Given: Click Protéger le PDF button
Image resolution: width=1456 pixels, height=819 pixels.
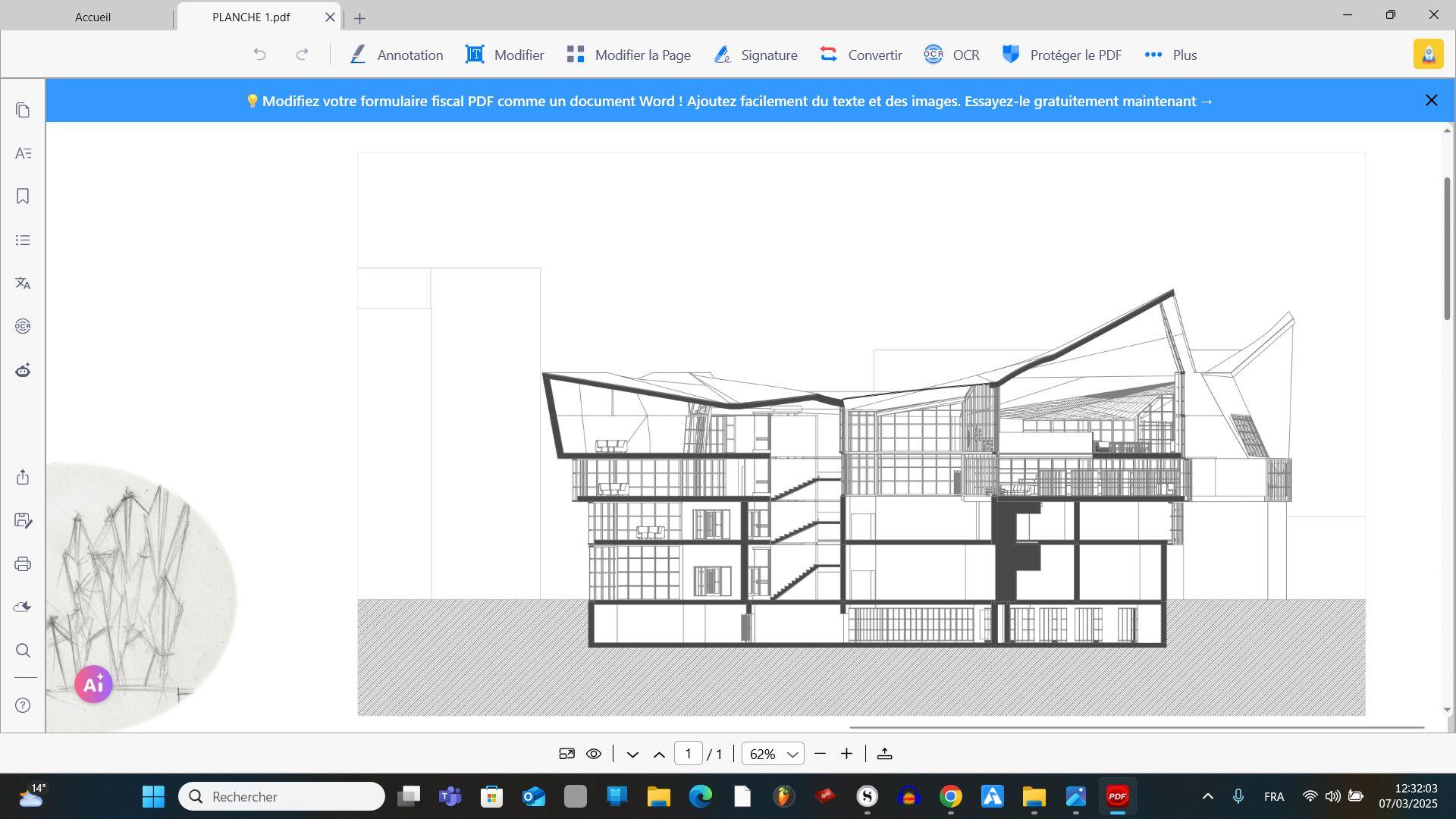Looking at the screenshot, I should (1062, 55).
